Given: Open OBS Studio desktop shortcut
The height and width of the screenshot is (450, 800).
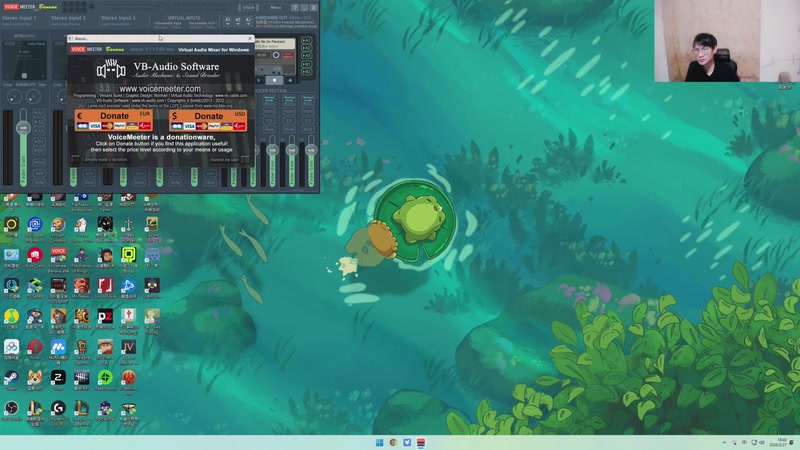Looking at the screenshot, I should tap(11, 411).
